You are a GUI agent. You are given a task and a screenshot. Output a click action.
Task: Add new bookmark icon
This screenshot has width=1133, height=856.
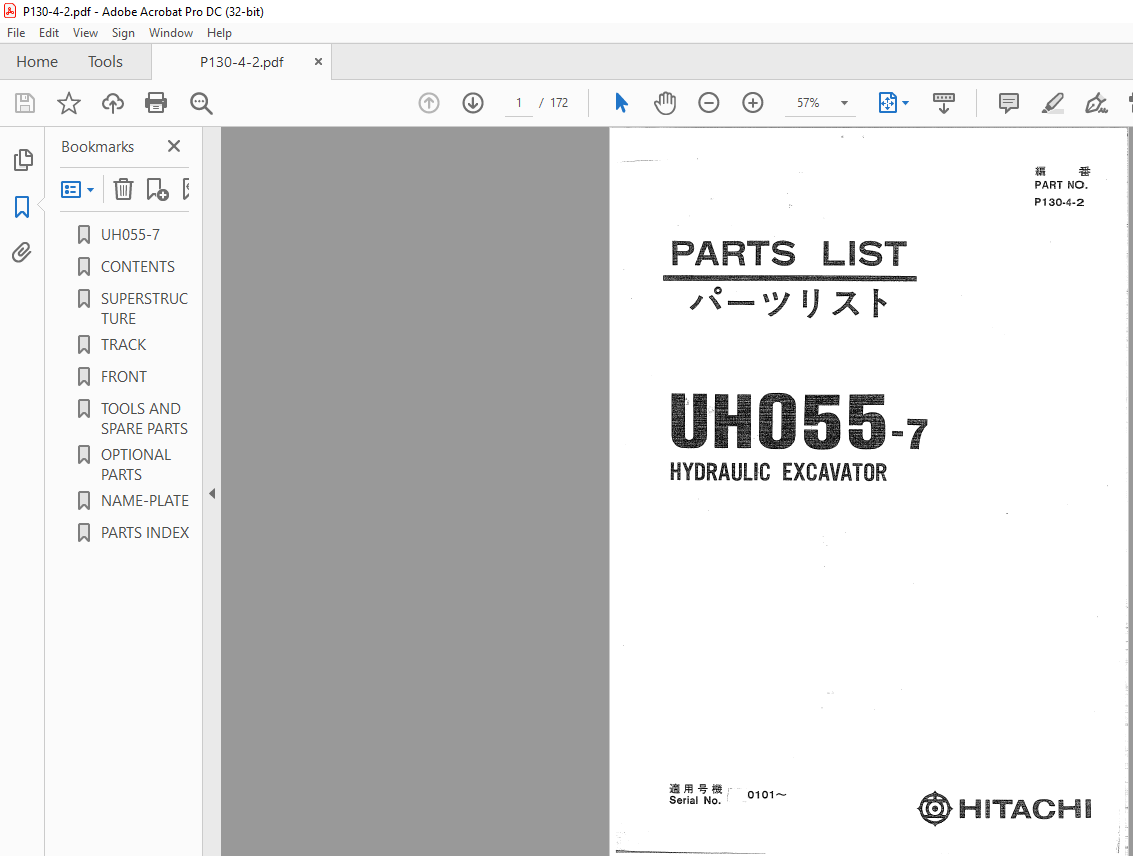[x=158, y=189]
